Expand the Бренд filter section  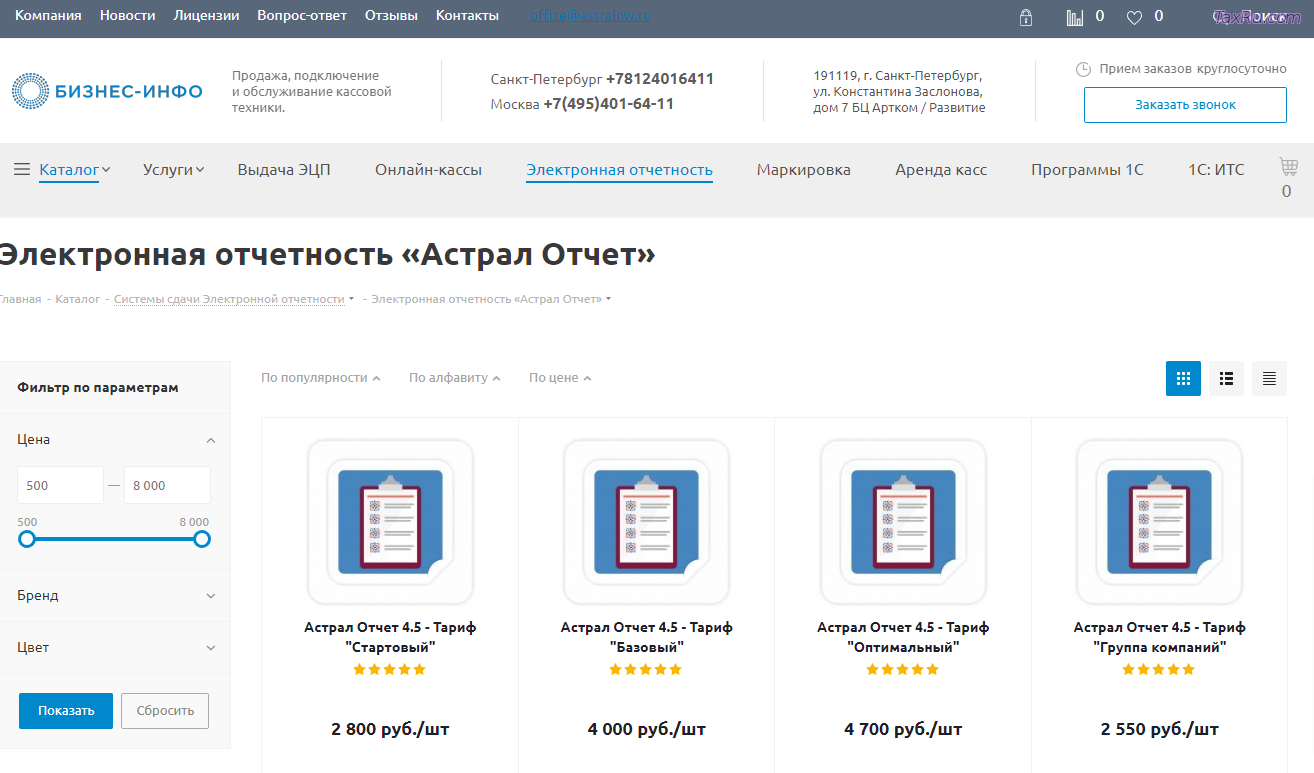click(115, 596)
